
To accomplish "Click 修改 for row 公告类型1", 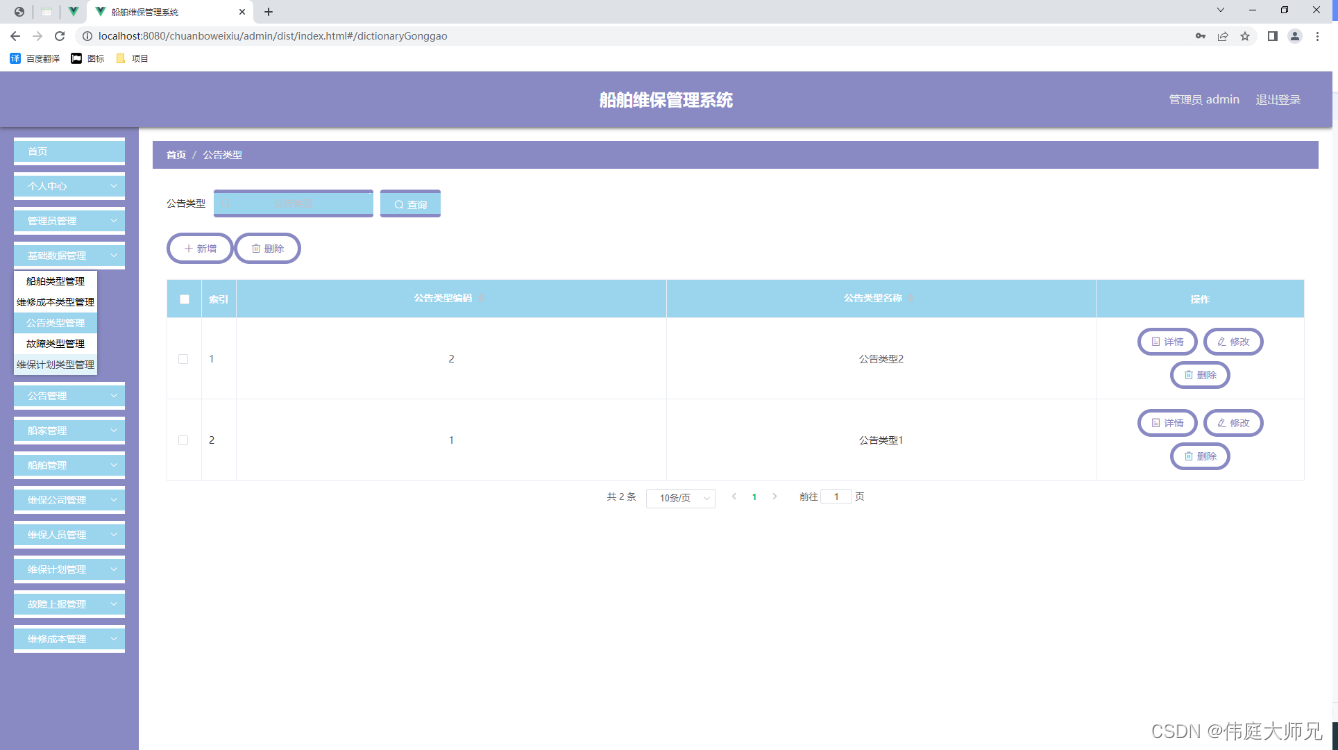I will (x=1233, y=423).
